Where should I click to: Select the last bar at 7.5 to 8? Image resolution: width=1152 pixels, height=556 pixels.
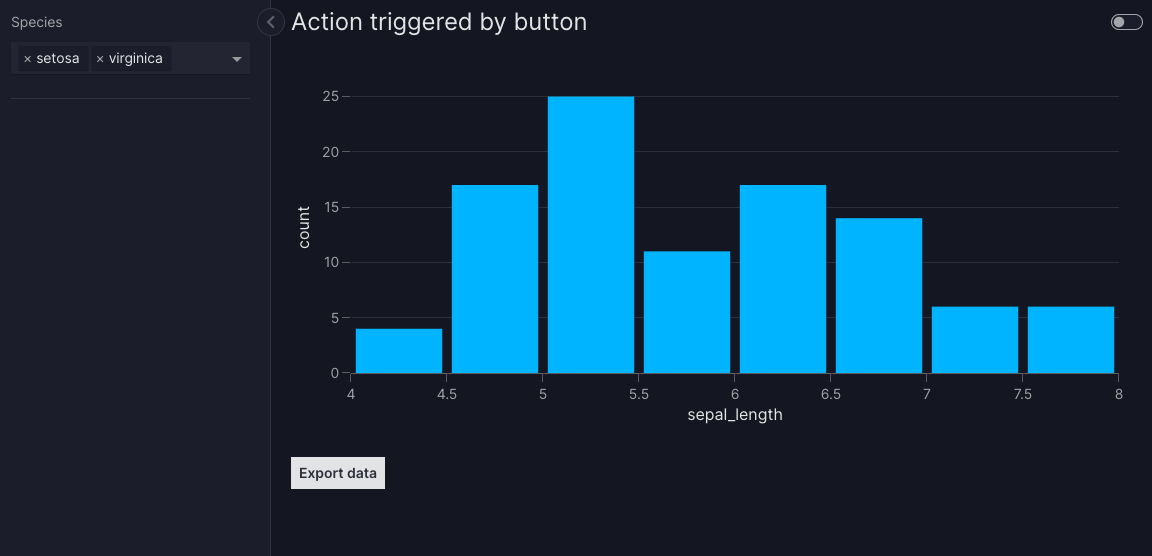(x=1071, y=340)
